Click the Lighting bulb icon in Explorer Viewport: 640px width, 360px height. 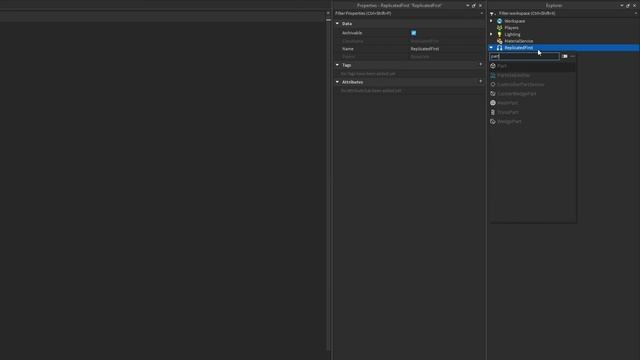coord(499,34)
